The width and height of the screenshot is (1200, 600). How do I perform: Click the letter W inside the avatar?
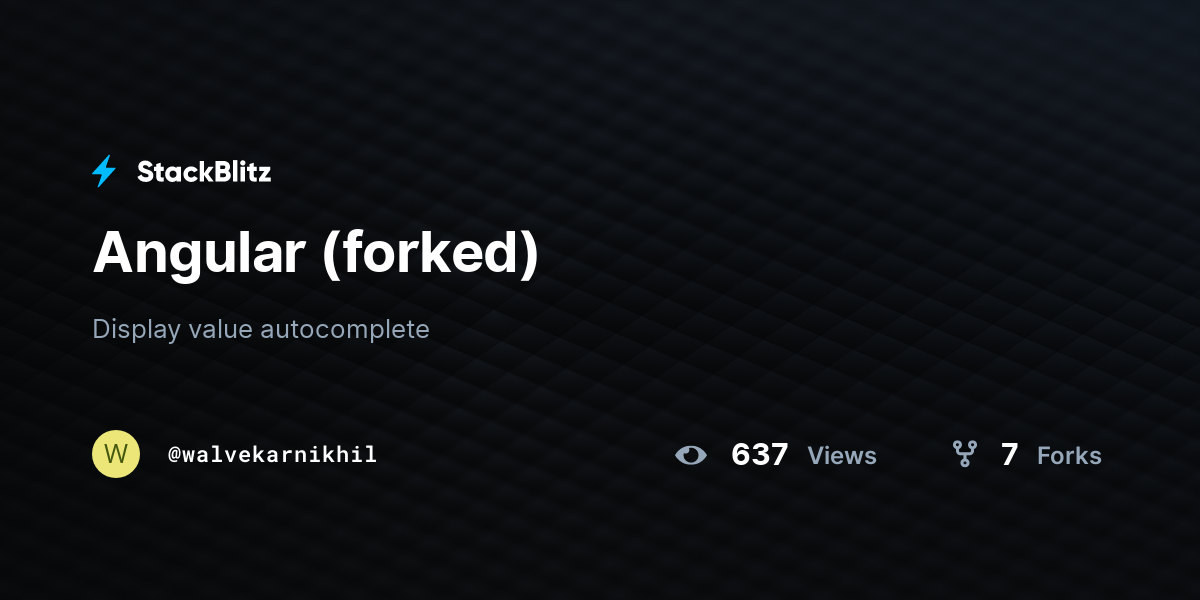click(116, 454)
